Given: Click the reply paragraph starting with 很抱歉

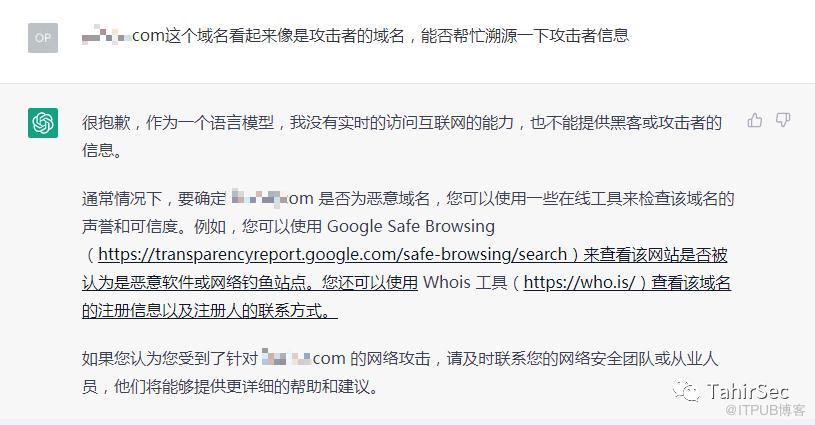Looking at the screenshot, I should click(x=402, y=136).
